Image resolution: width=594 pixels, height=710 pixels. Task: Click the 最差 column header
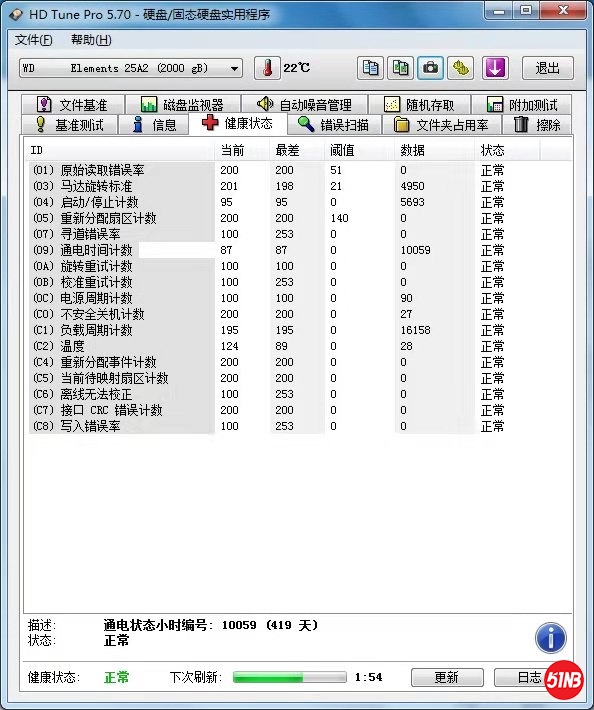[x=297, y=150]
